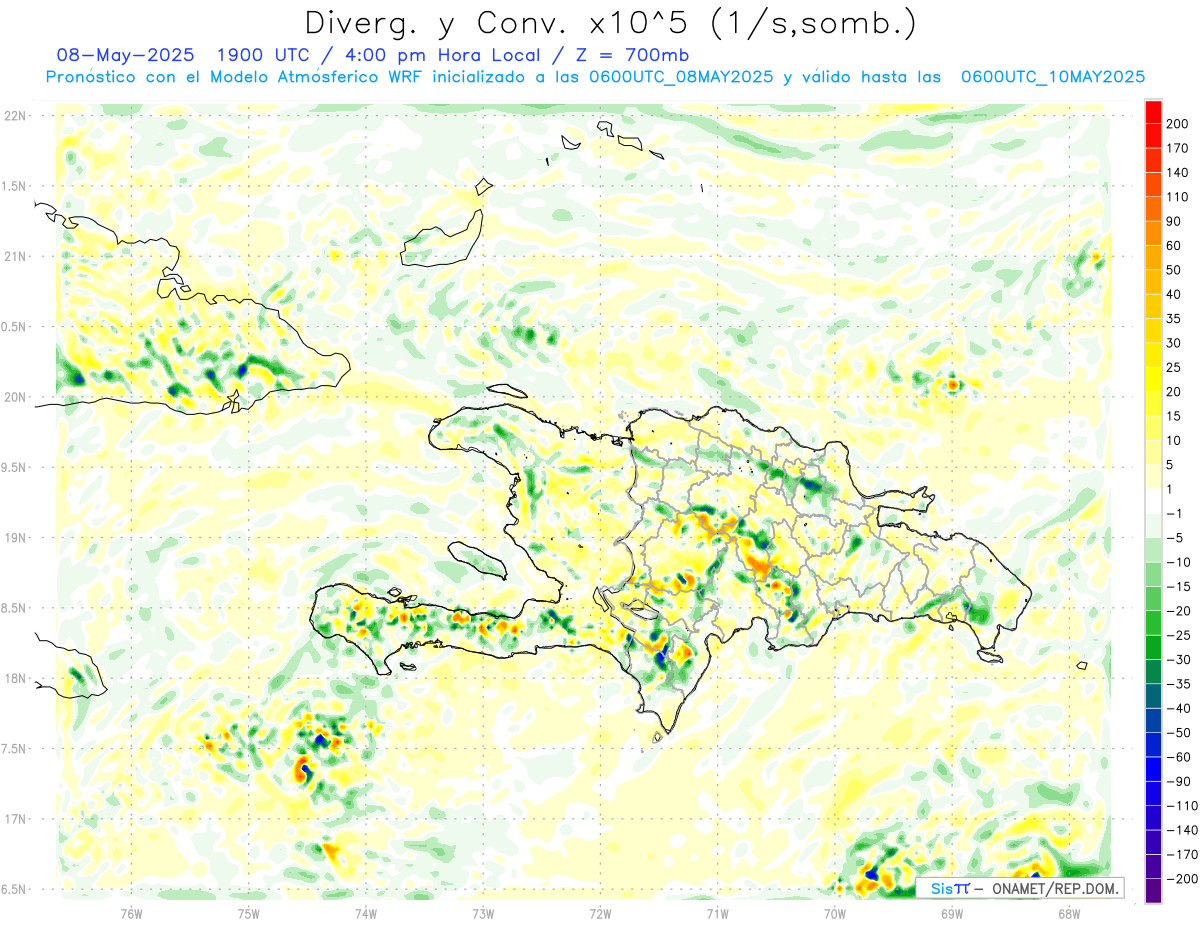
Task: Click the '0.5N' latitude label
Action: 14,327
